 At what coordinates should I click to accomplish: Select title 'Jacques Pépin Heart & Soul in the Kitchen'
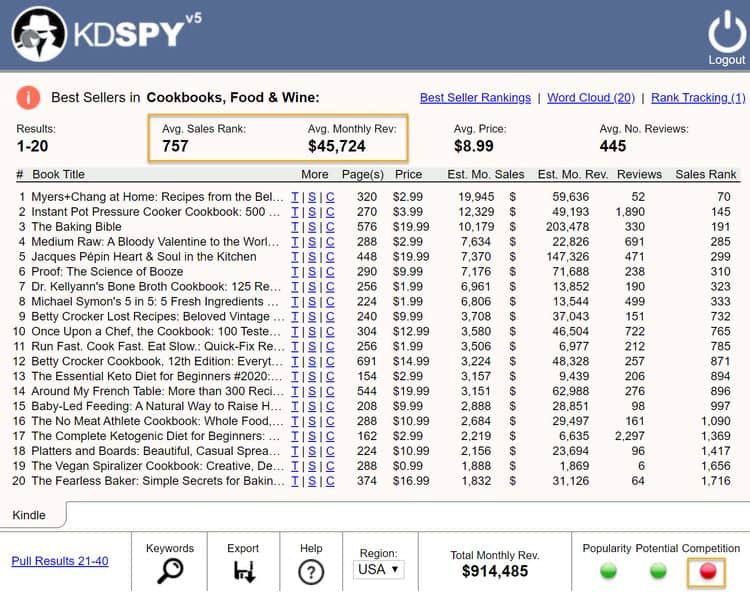point(143,257)
